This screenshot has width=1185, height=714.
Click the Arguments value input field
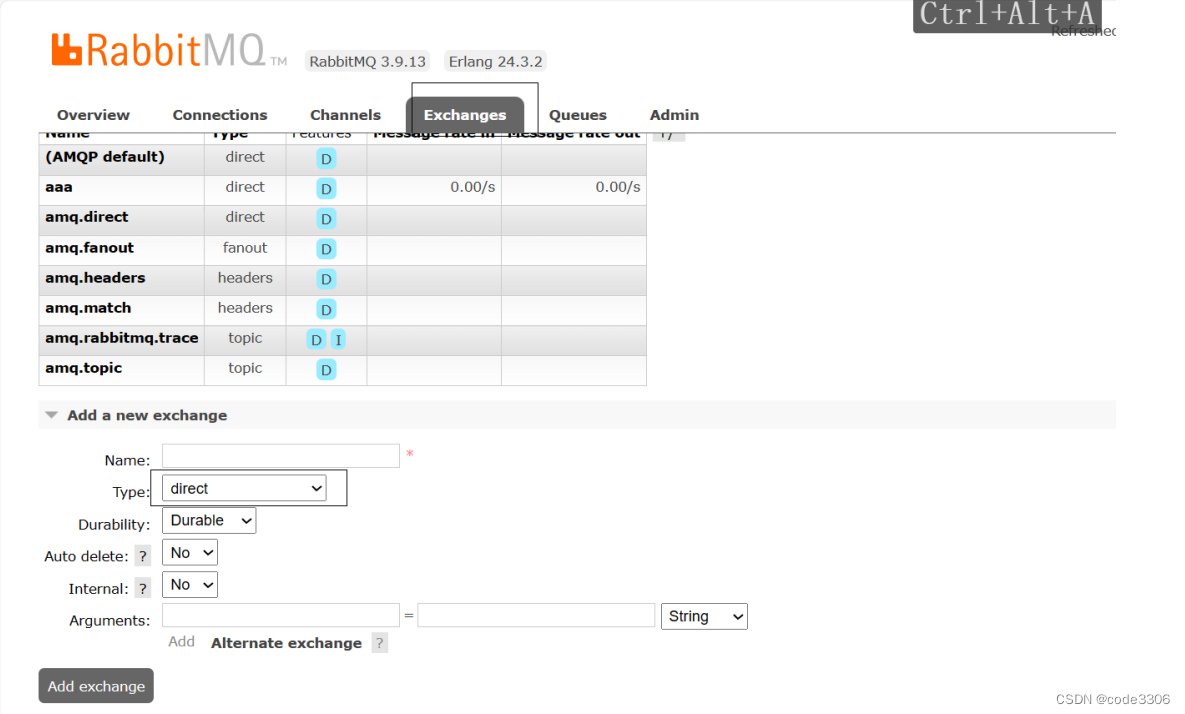[x=536, y=615]
